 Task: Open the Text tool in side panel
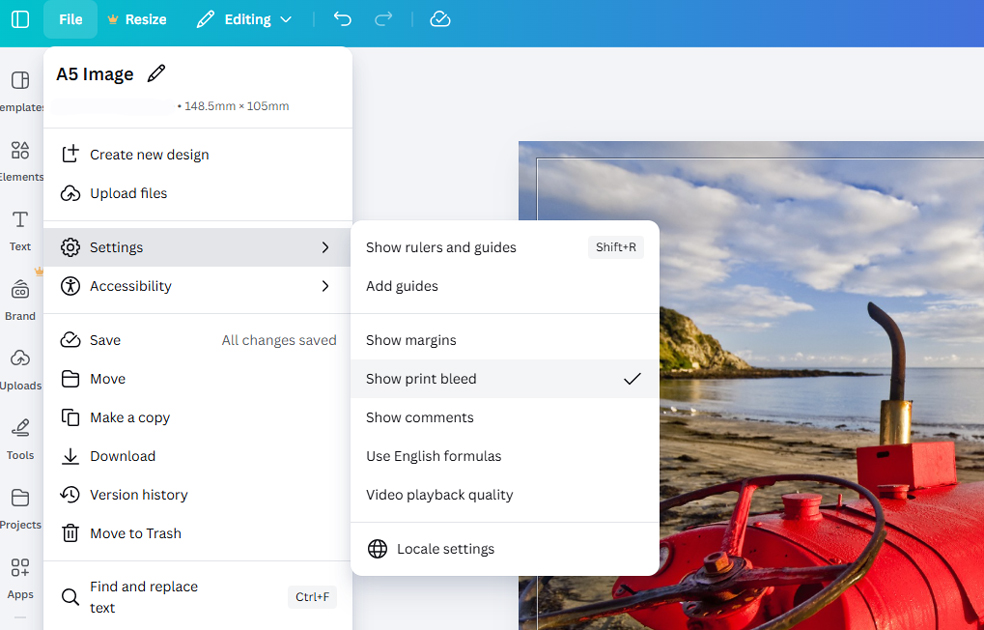pyautogui.click(x=20, y=230)
